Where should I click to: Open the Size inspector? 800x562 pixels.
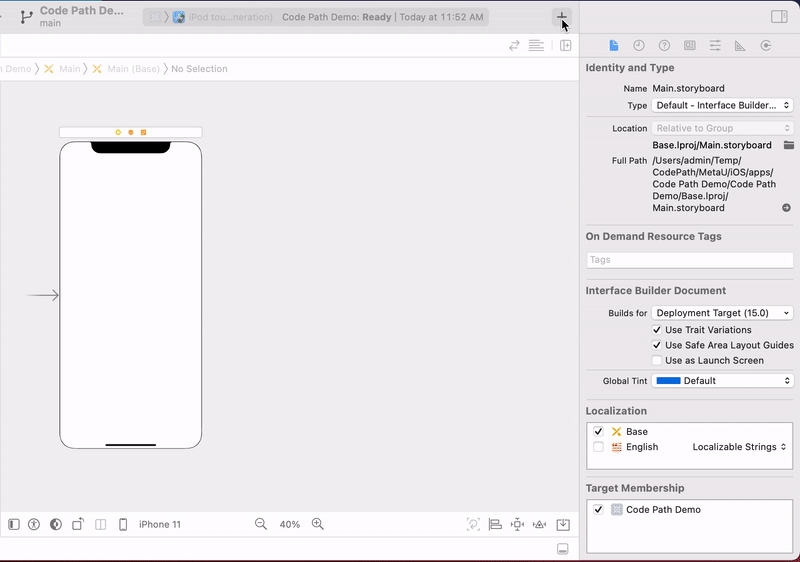click(x=740, y=46)
